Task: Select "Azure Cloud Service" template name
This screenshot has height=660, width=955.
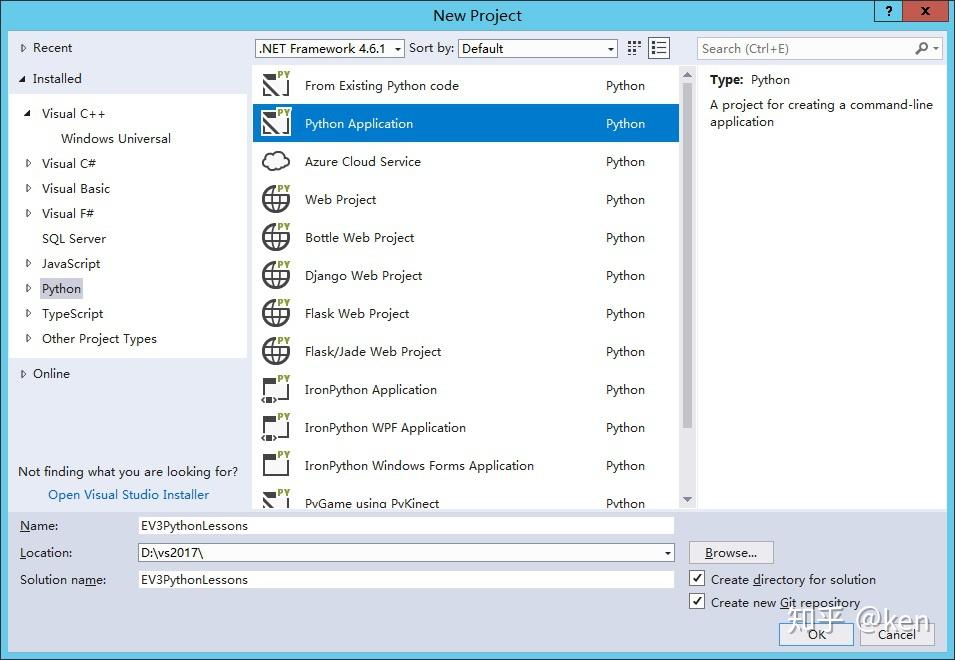Action: click(x=362, y=161)
